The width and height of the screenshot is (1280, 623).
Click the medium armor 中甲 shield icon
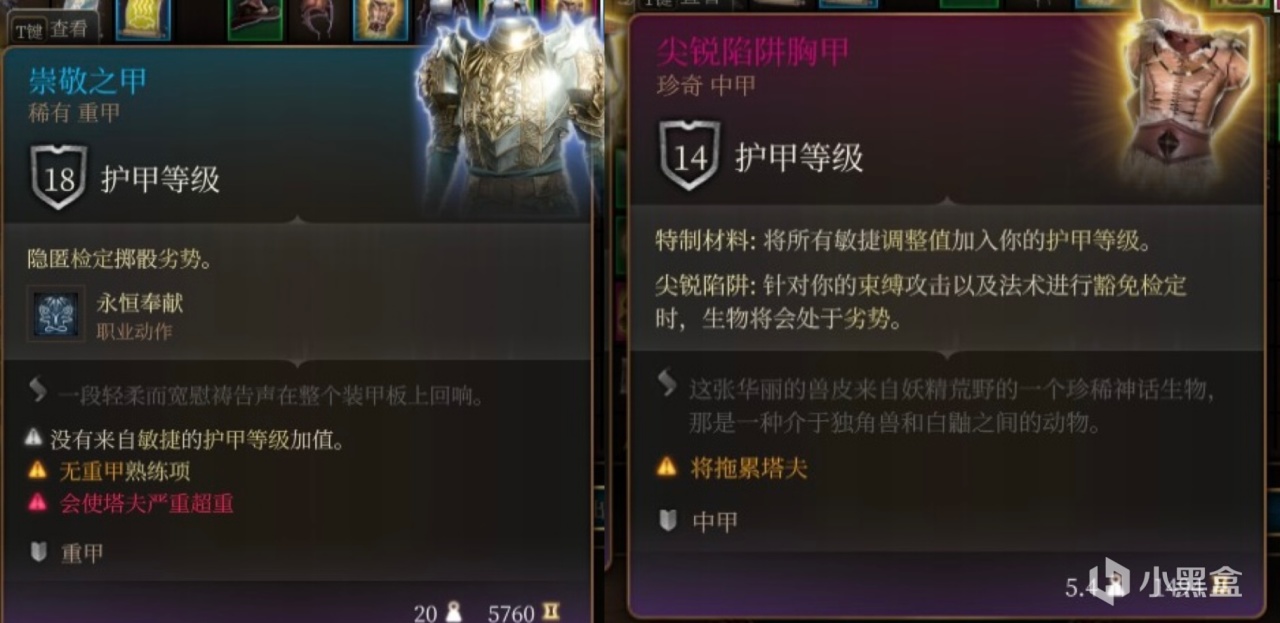[668, 520]
